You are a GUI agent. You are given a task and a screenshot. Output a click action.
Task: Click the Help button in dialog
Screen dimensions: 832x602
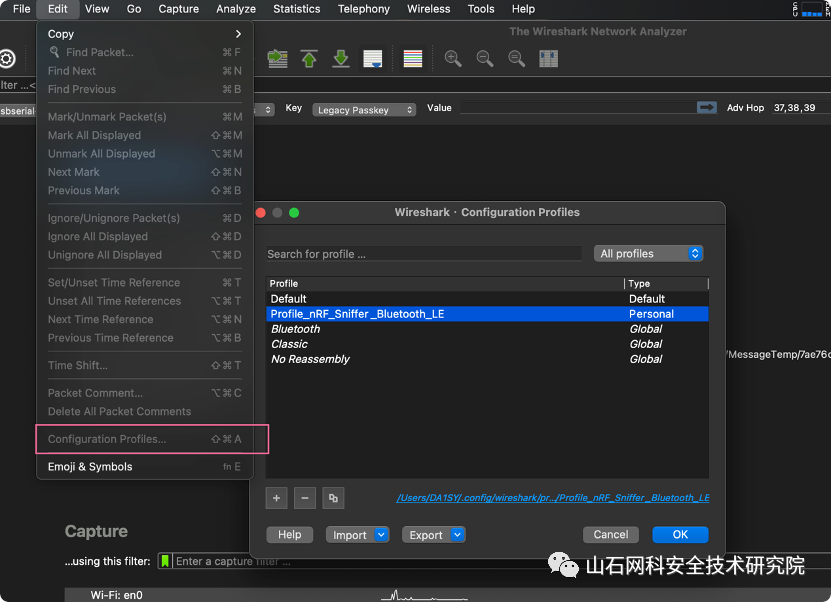click(290, 535)
